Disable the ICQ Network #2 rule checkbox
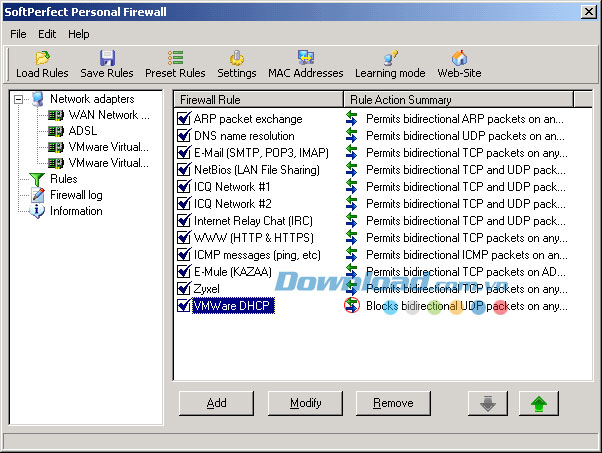This screenshot has width=602, height=453. coord(184,203)
